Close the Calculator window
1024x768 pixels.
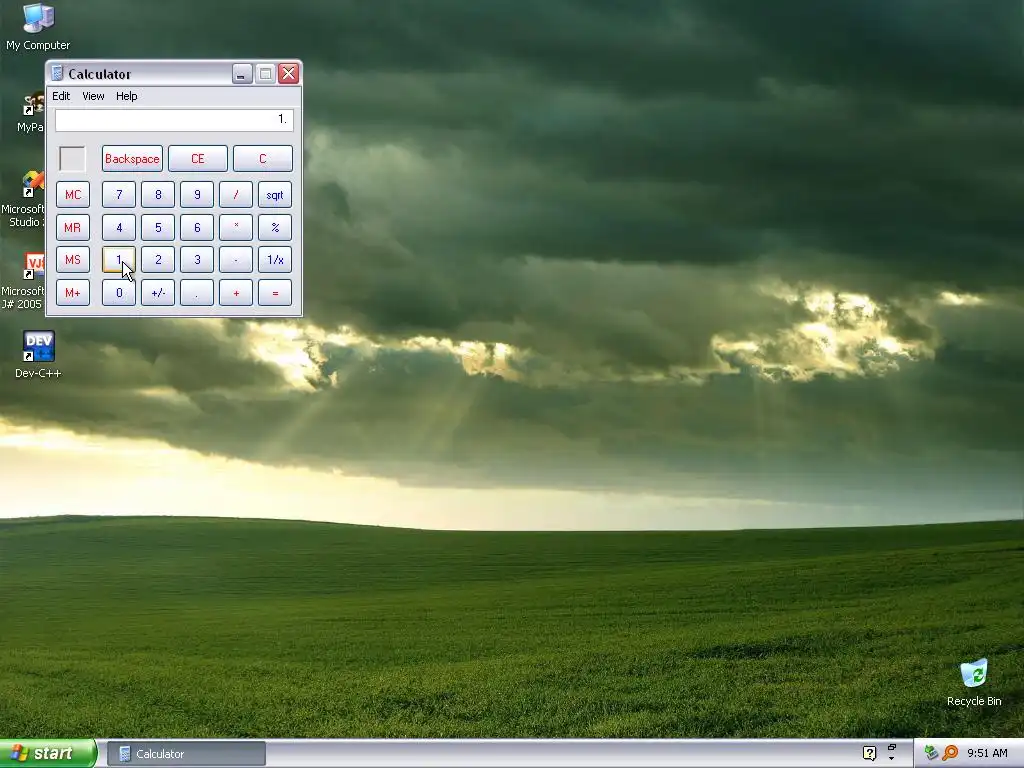(288, 74)
